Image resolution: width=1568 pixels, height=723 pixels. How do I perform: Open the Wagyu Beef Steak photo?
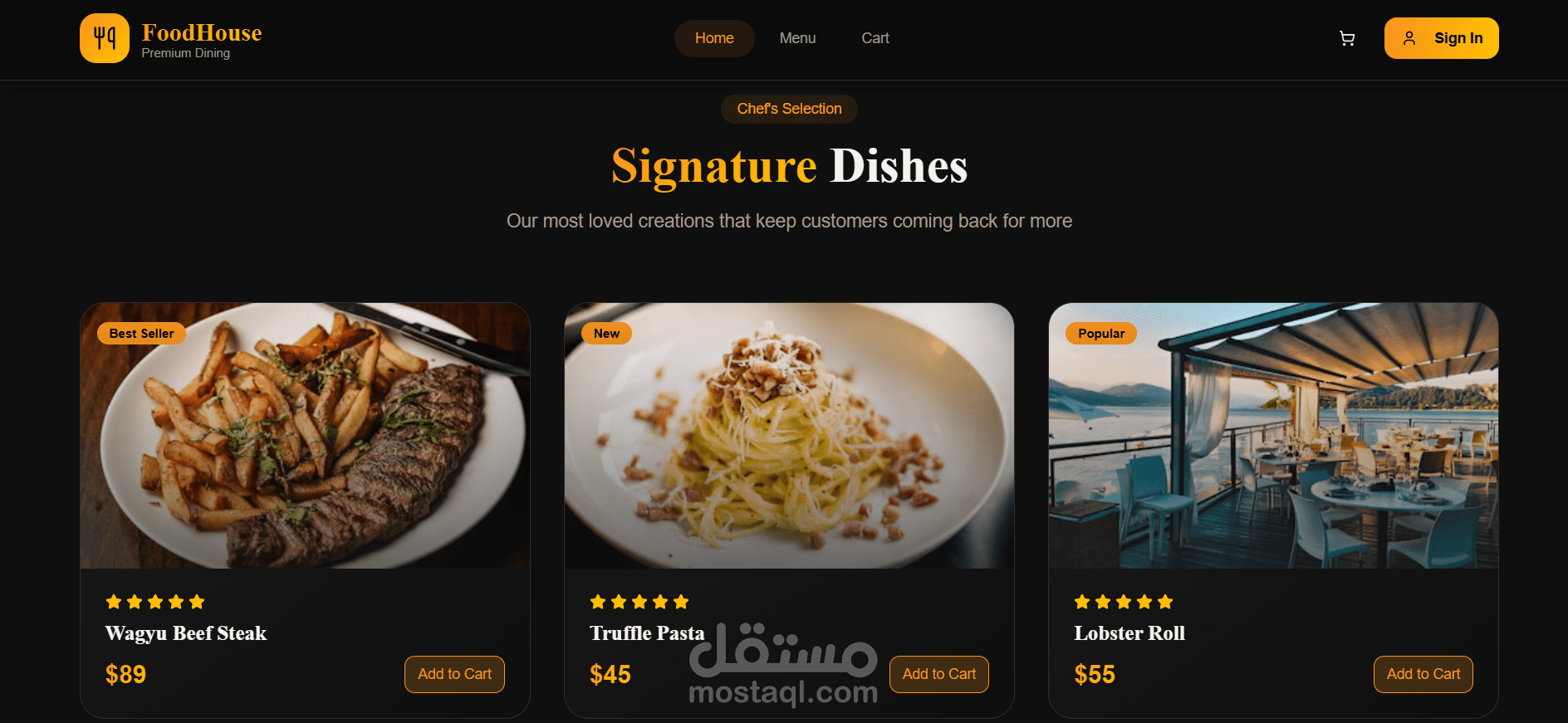305,436
